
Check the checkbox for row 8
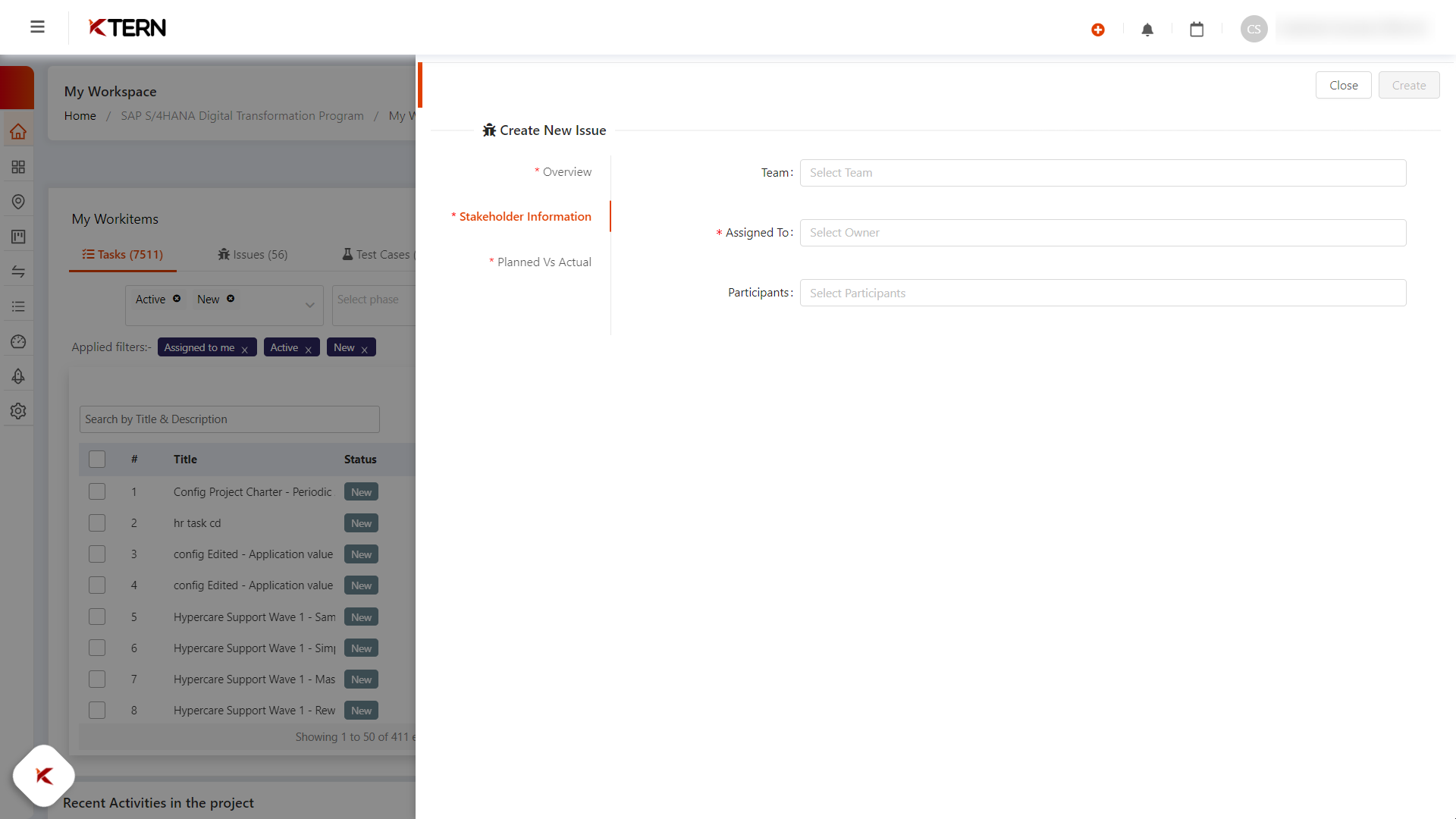point(97,711)
